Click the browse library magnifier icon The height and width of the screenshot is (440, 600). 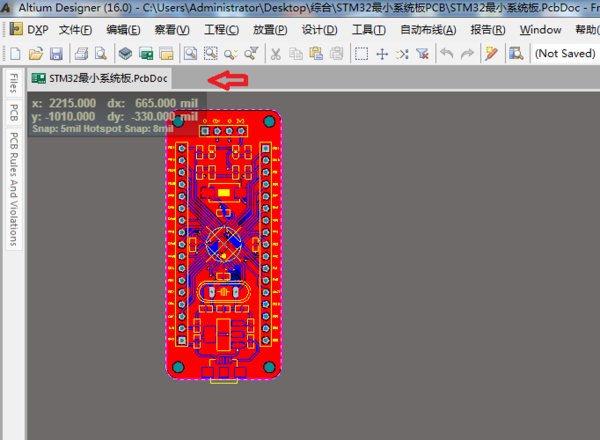click(x=516, y=54)
